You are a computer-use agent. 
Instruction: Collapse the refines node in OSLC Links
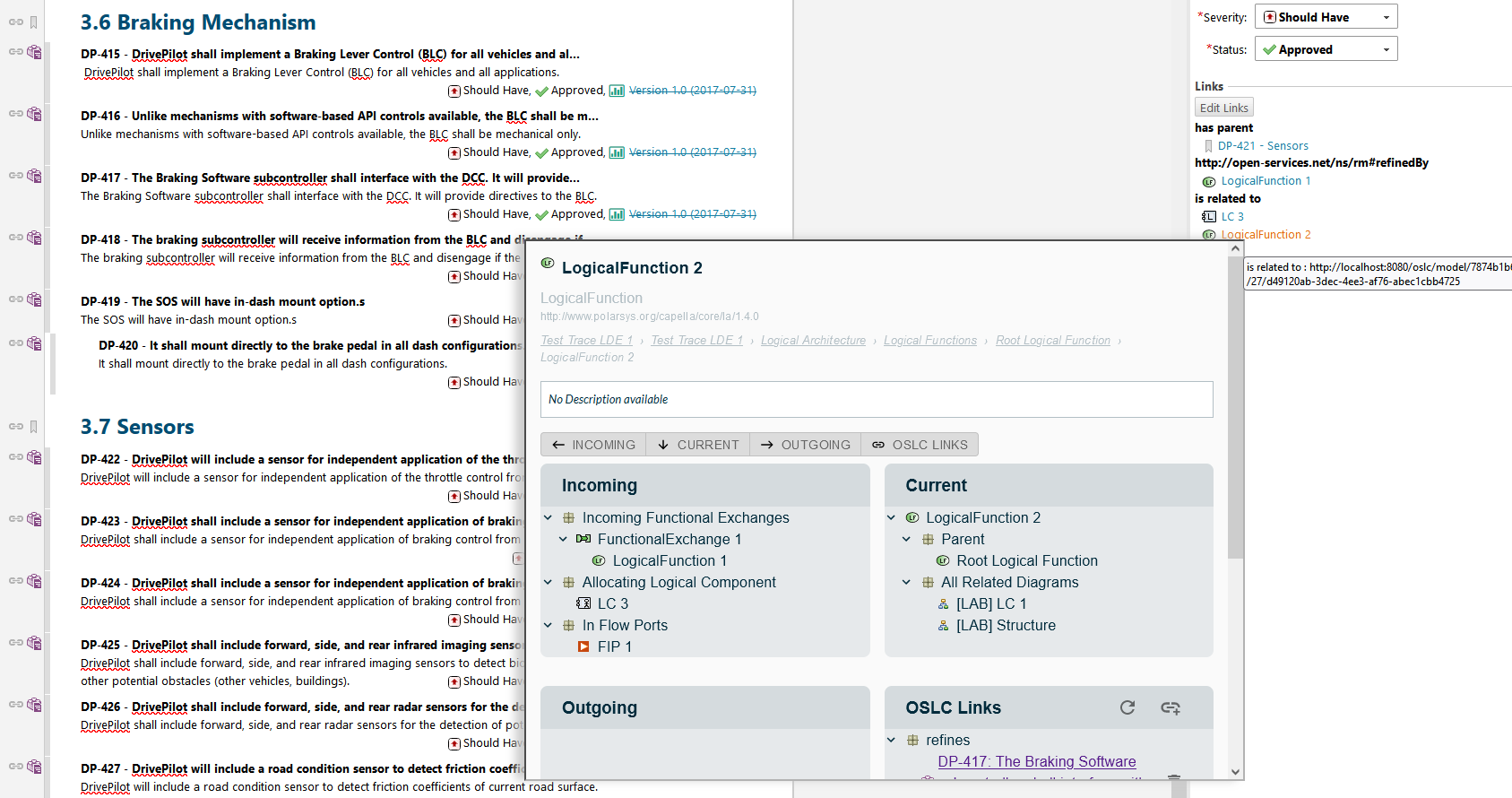coord(891,740)
